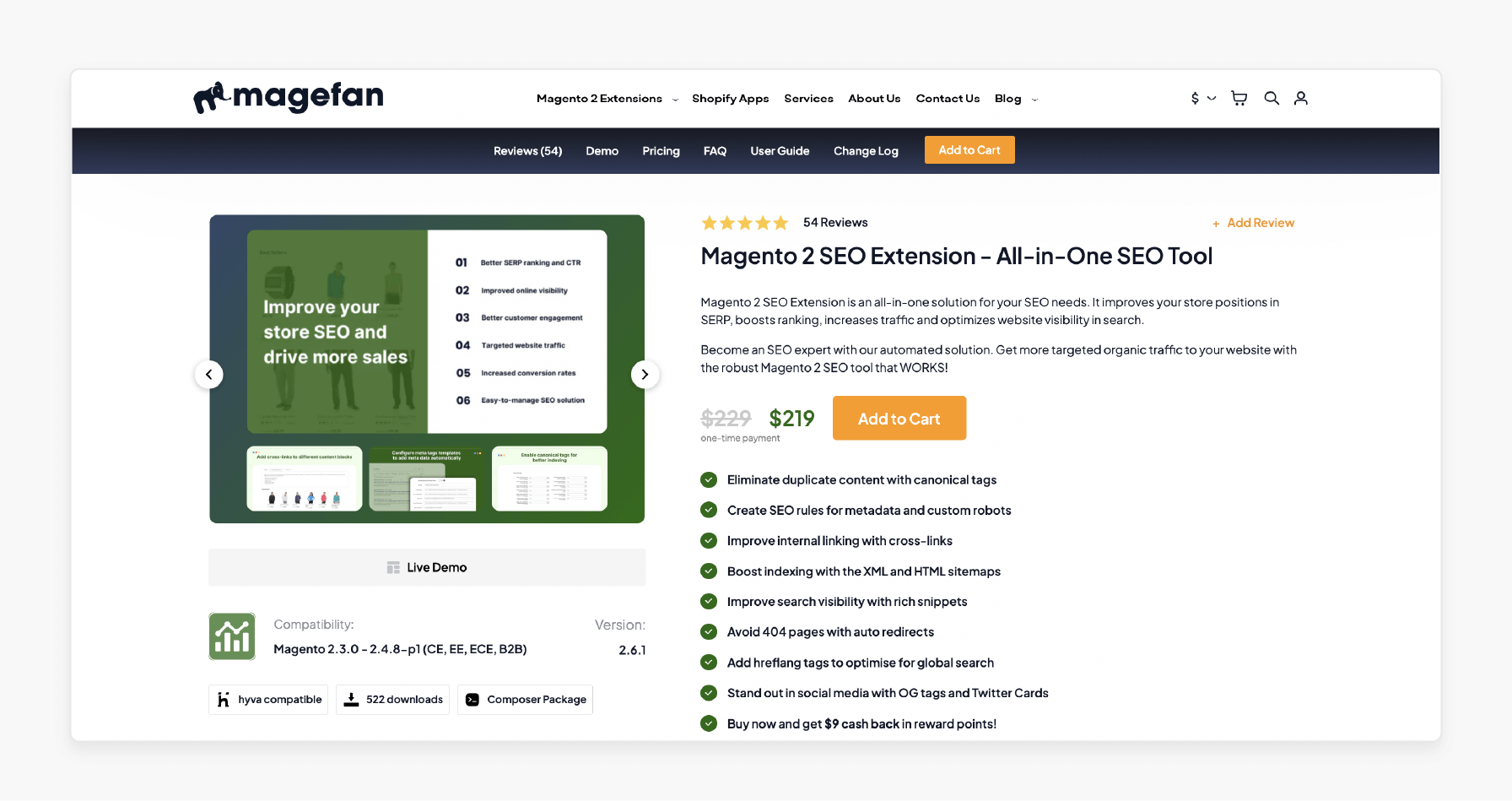Image resolution: width=1512 pixels, height=801 pixels.
Task: Open the Change Log tab
Action: coord(866,151)
